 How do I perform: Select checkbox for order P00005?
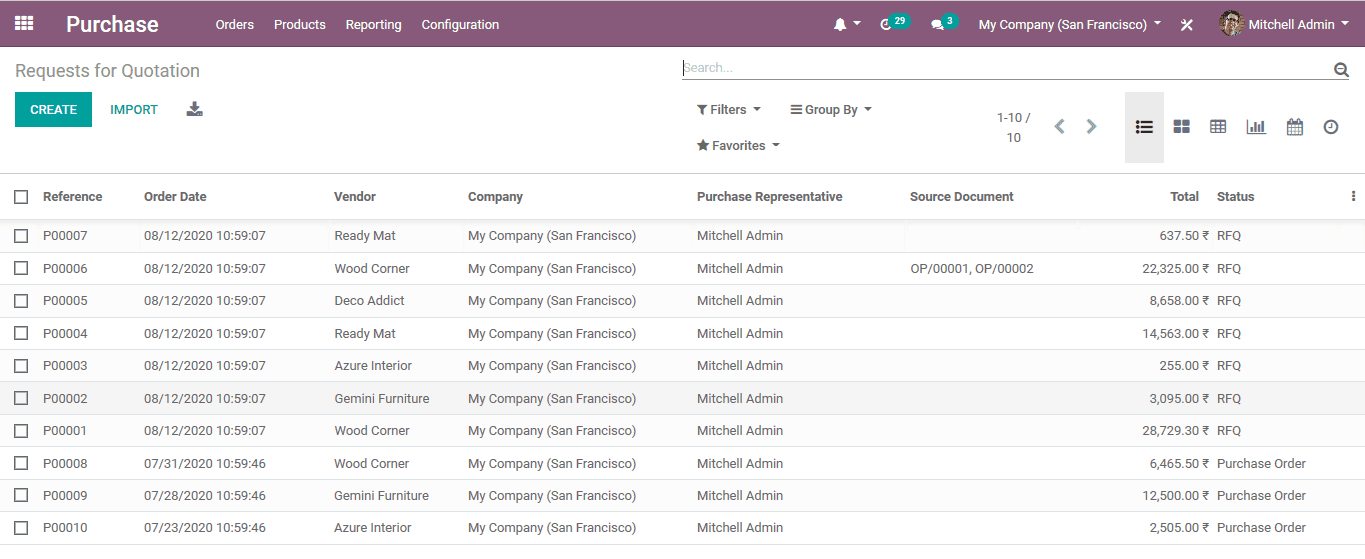21,301
